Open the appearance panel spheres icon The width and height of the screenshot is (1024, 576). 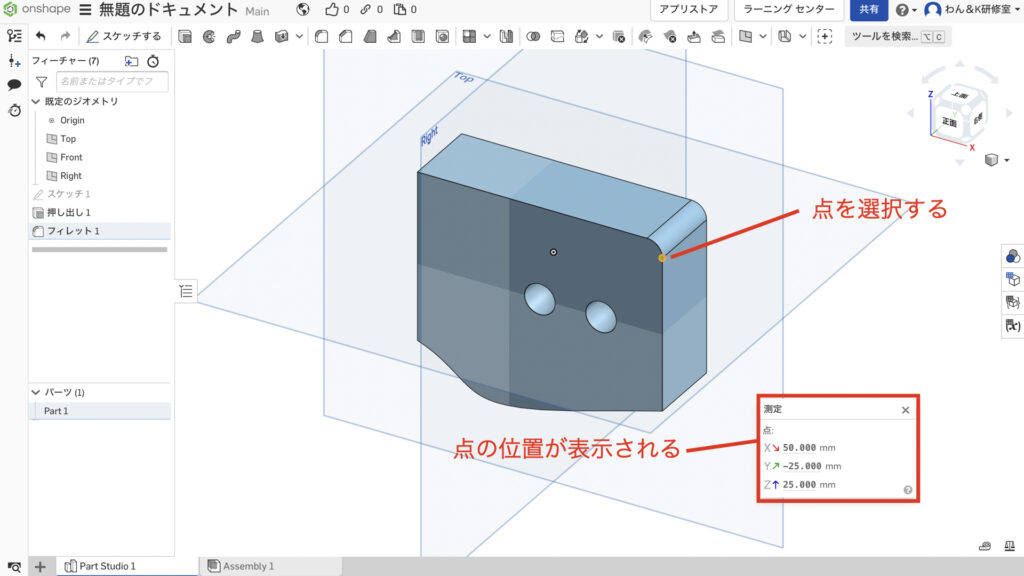click(x=1012, y=257)
